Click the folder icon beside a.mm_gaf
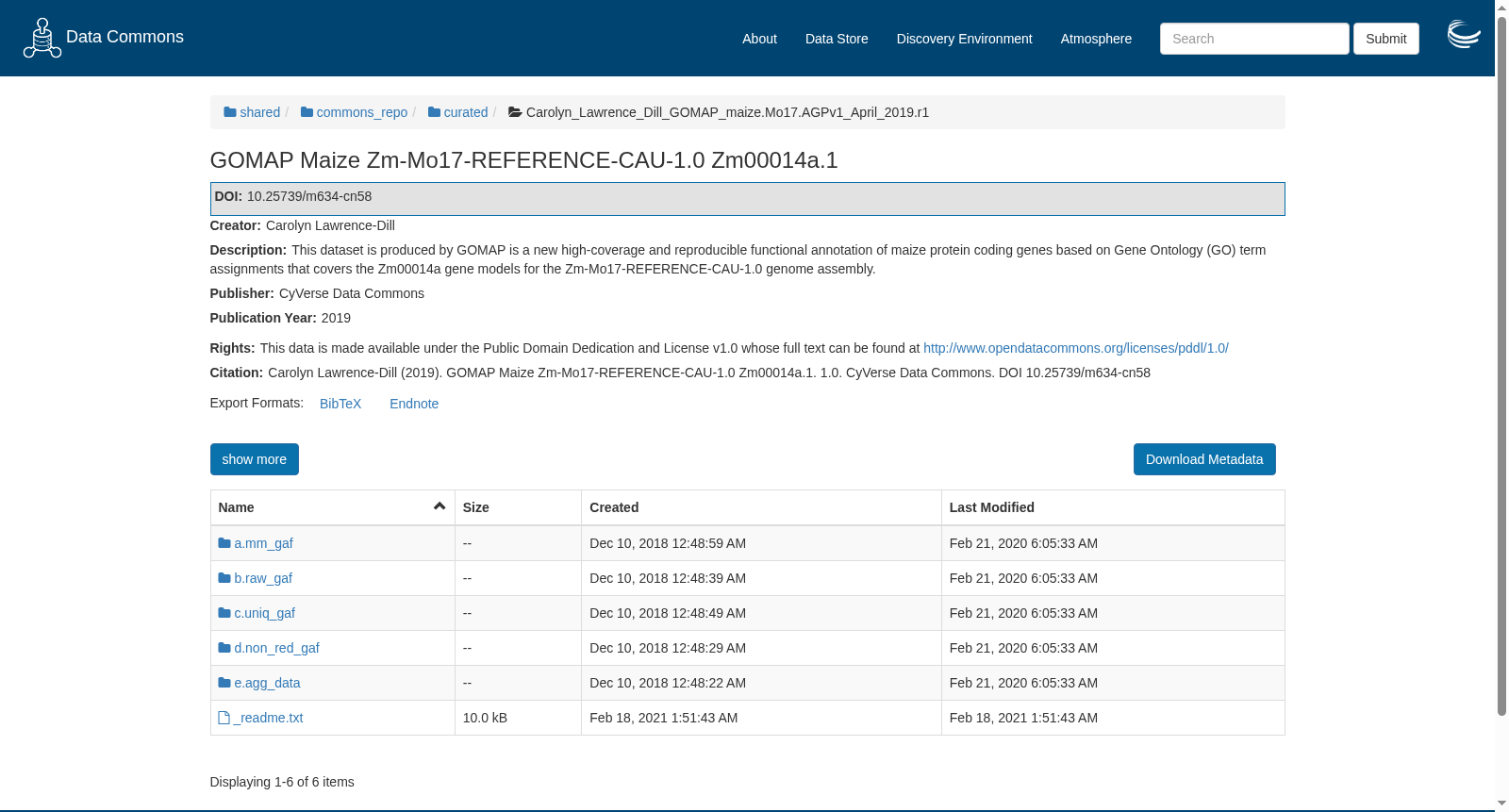The height and width of the screenshot is (812, 1509). 224,543
